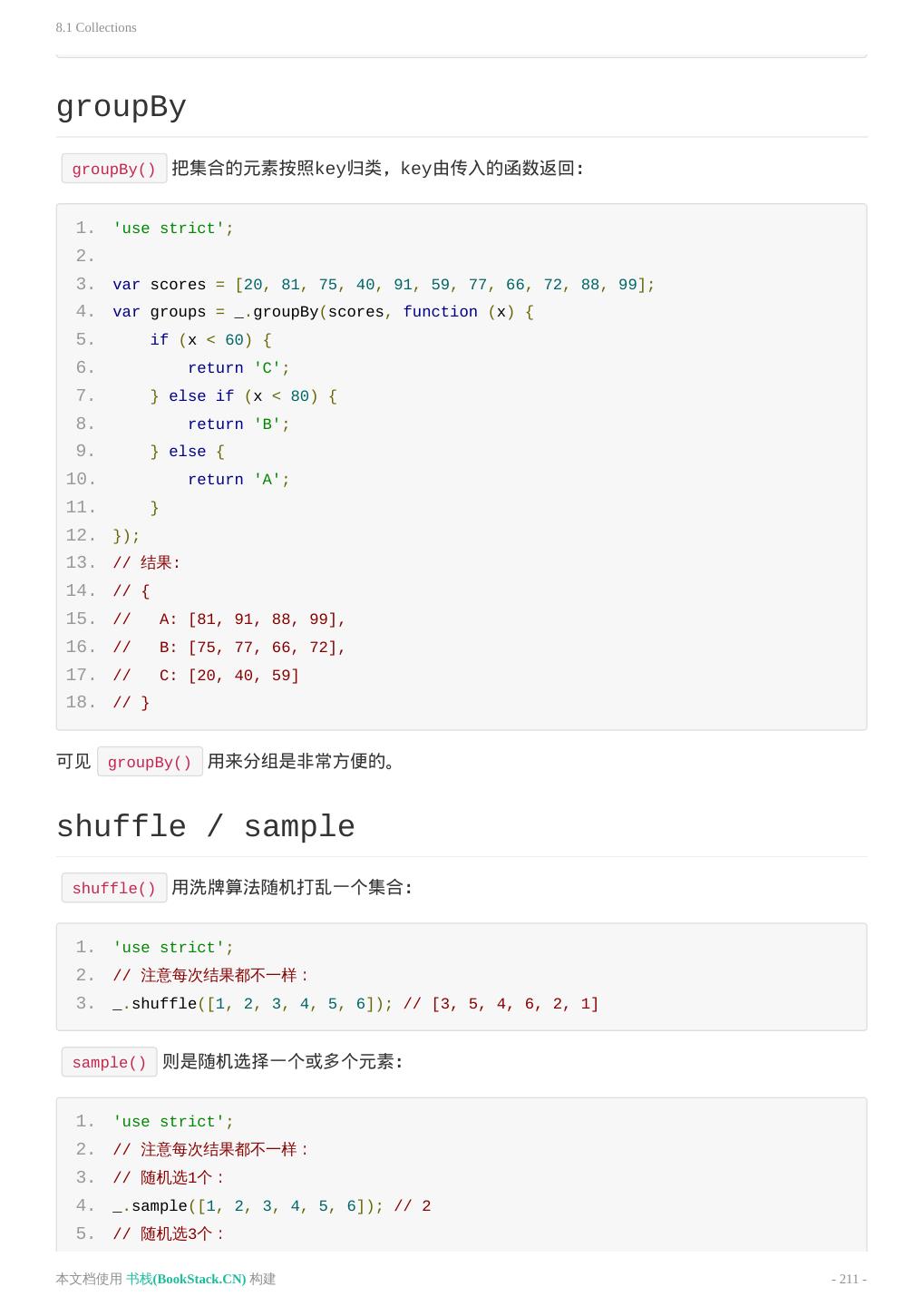Click the sample() inline code tag

click(x=109, y=1062)
